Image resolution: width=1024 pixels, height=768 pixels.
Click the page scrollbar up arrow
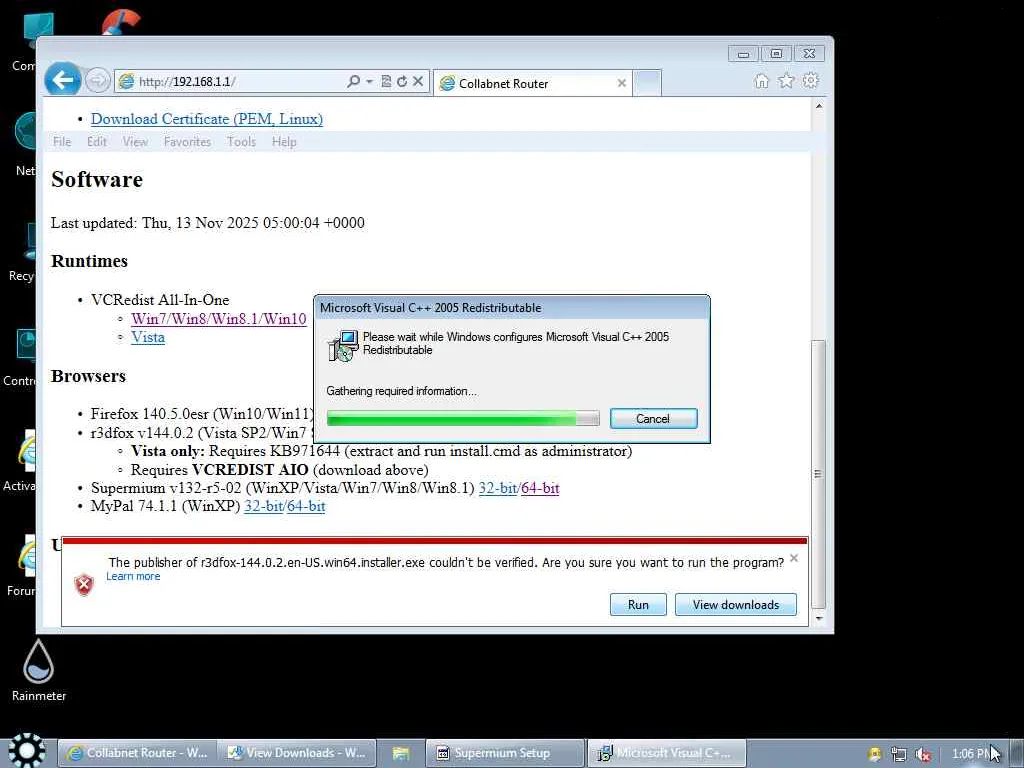[x=819, y=106]
